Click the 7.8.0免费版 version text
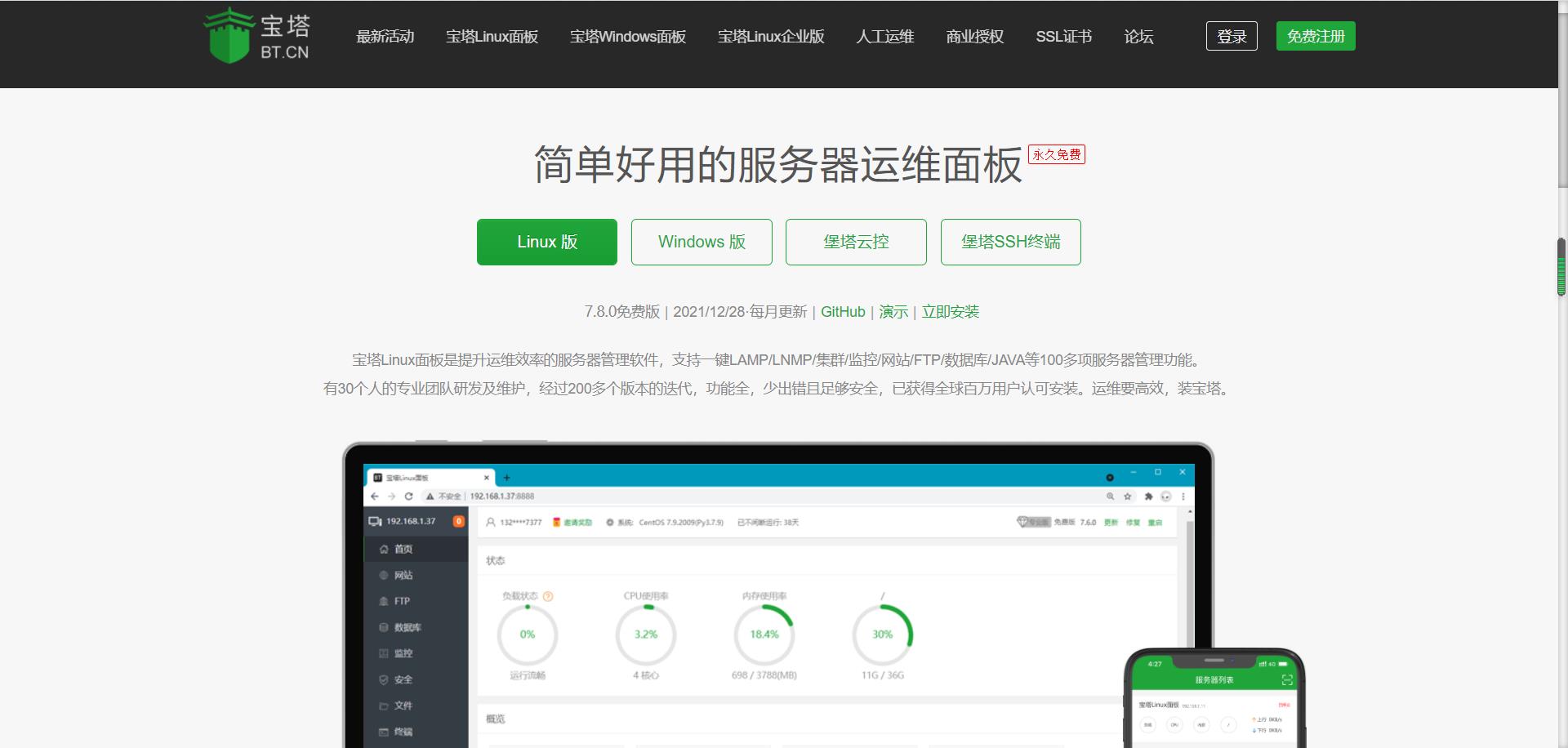Image resolution: width=1568 pixels, height=748 pixels. (621, 312)
